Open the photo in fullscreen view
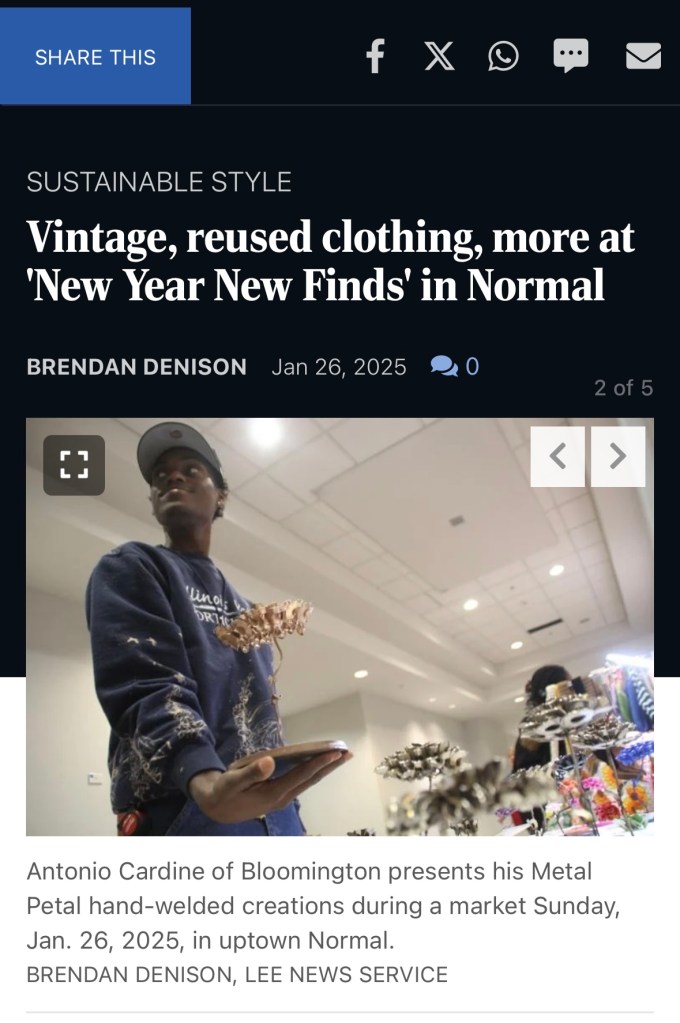 click(74, 465)
